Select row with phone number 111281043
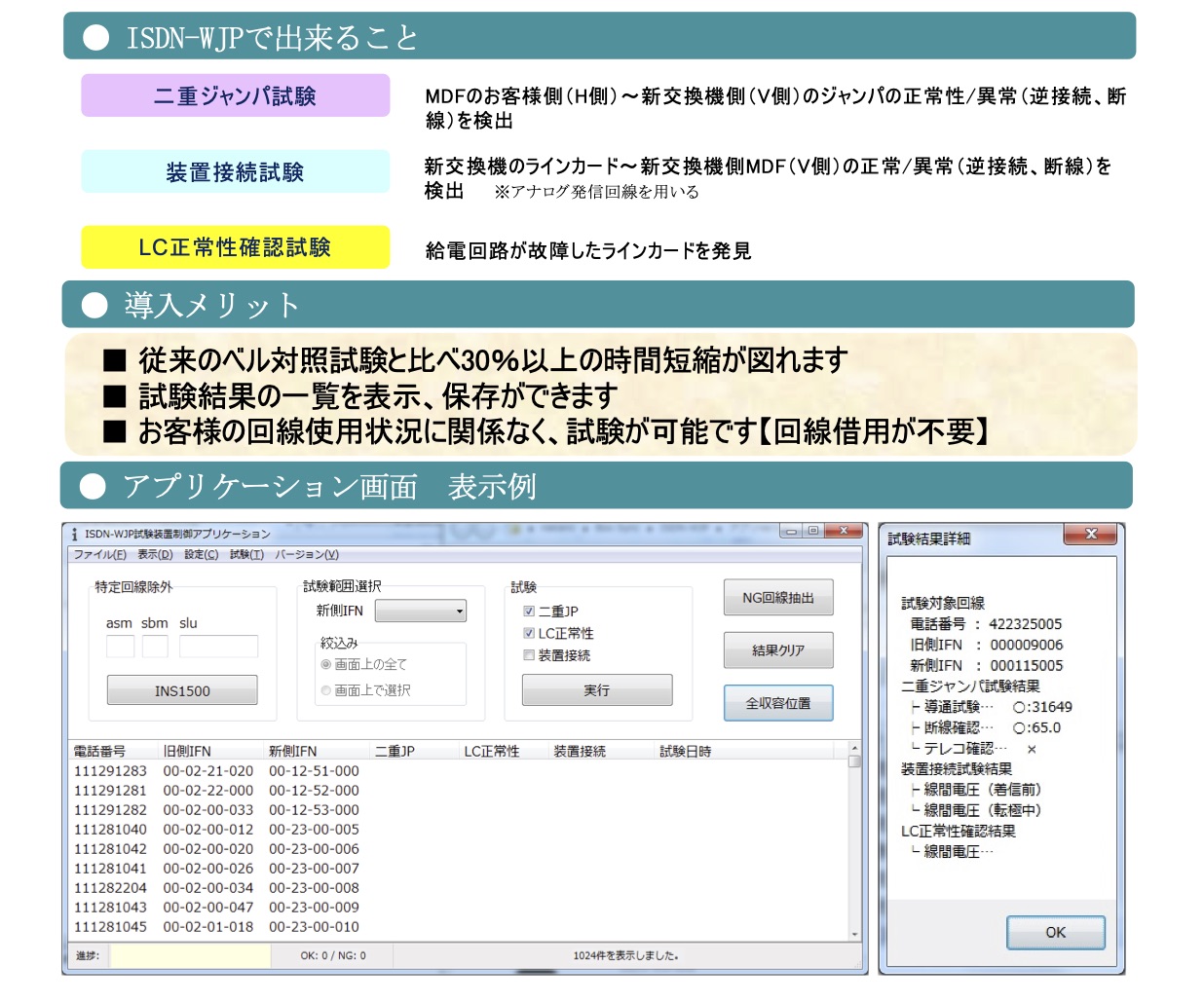This screenshot has width=1204, height=1002. pyautogui.click(x=458, y=908)
